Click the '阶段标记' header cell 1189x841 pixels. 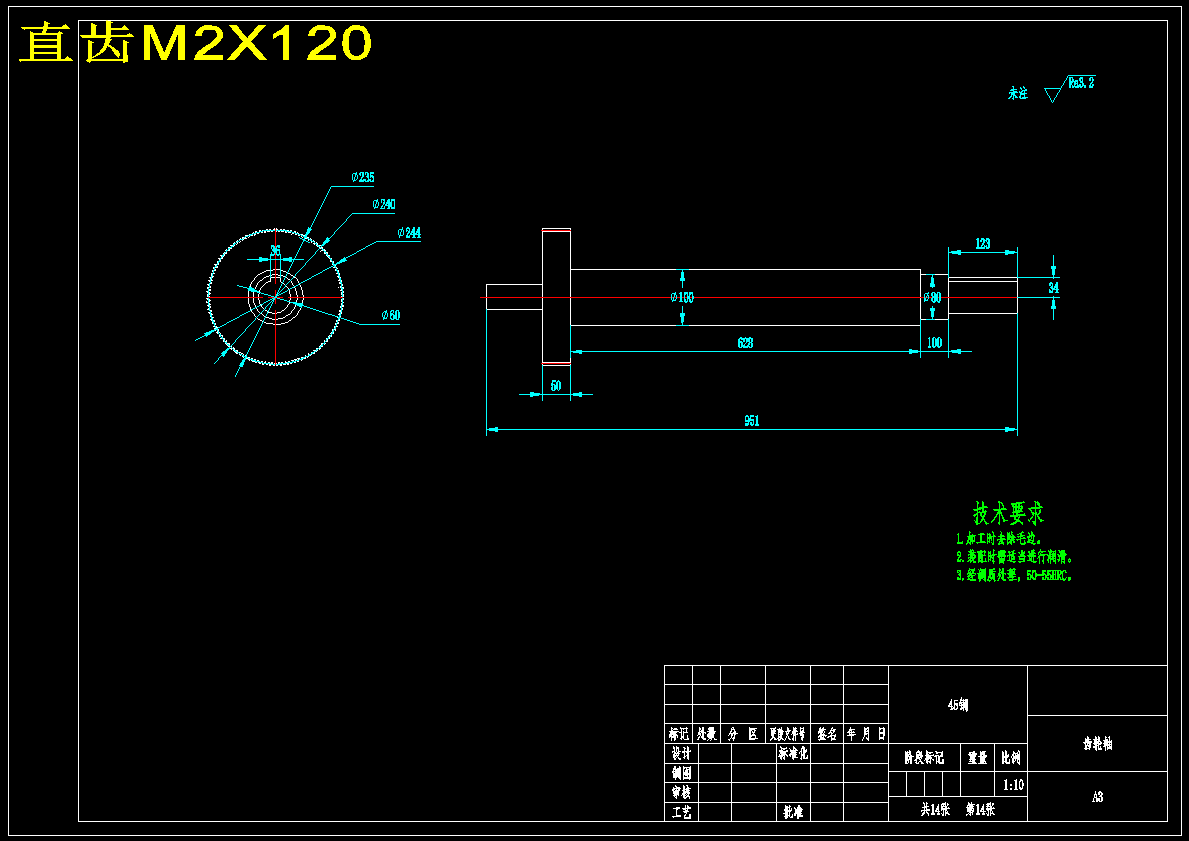point(924,758)
